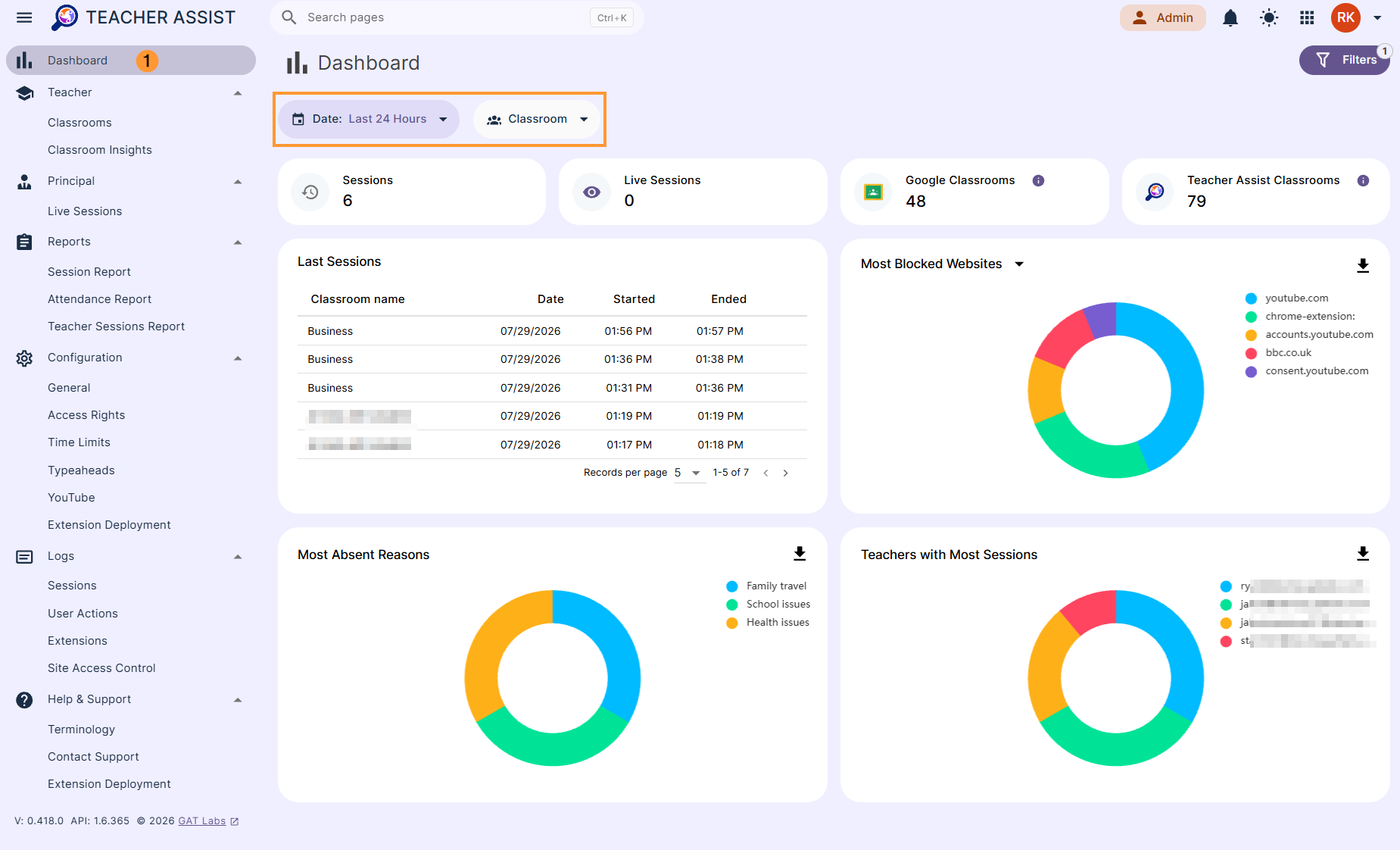Toggle light/dark theme sun icon

[x=1269, y=17]
